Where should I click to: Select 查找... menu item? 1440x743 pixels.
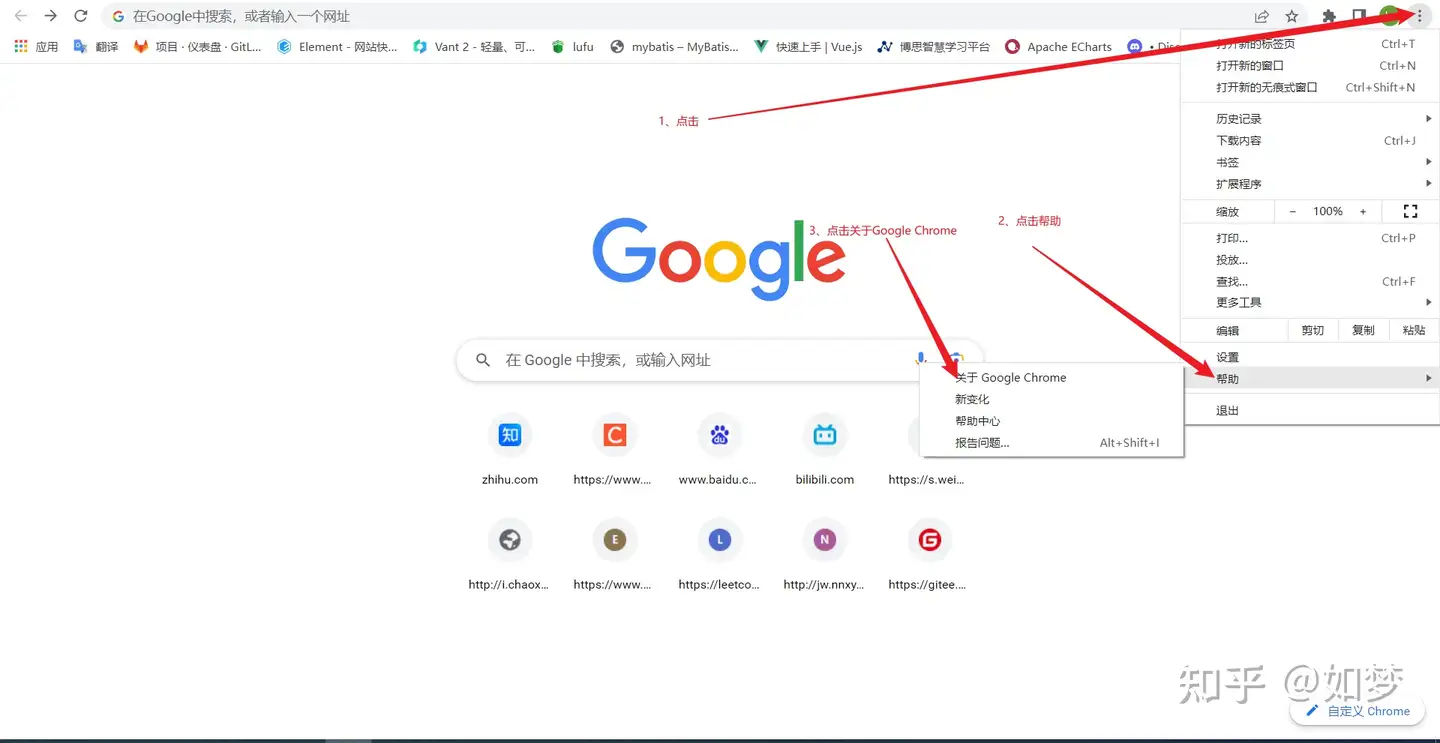1310,281
